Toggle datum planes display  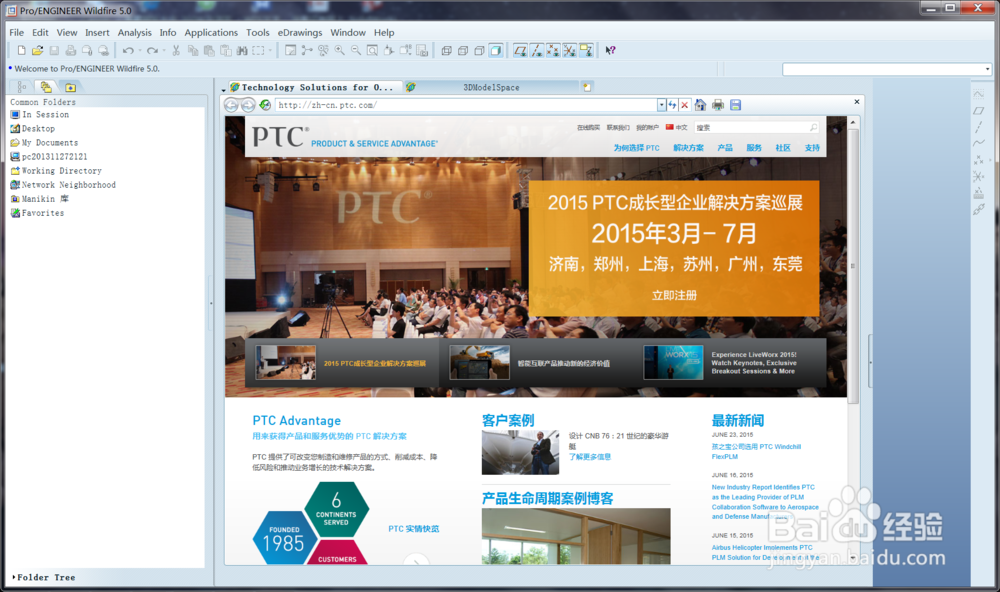[520, 50]
